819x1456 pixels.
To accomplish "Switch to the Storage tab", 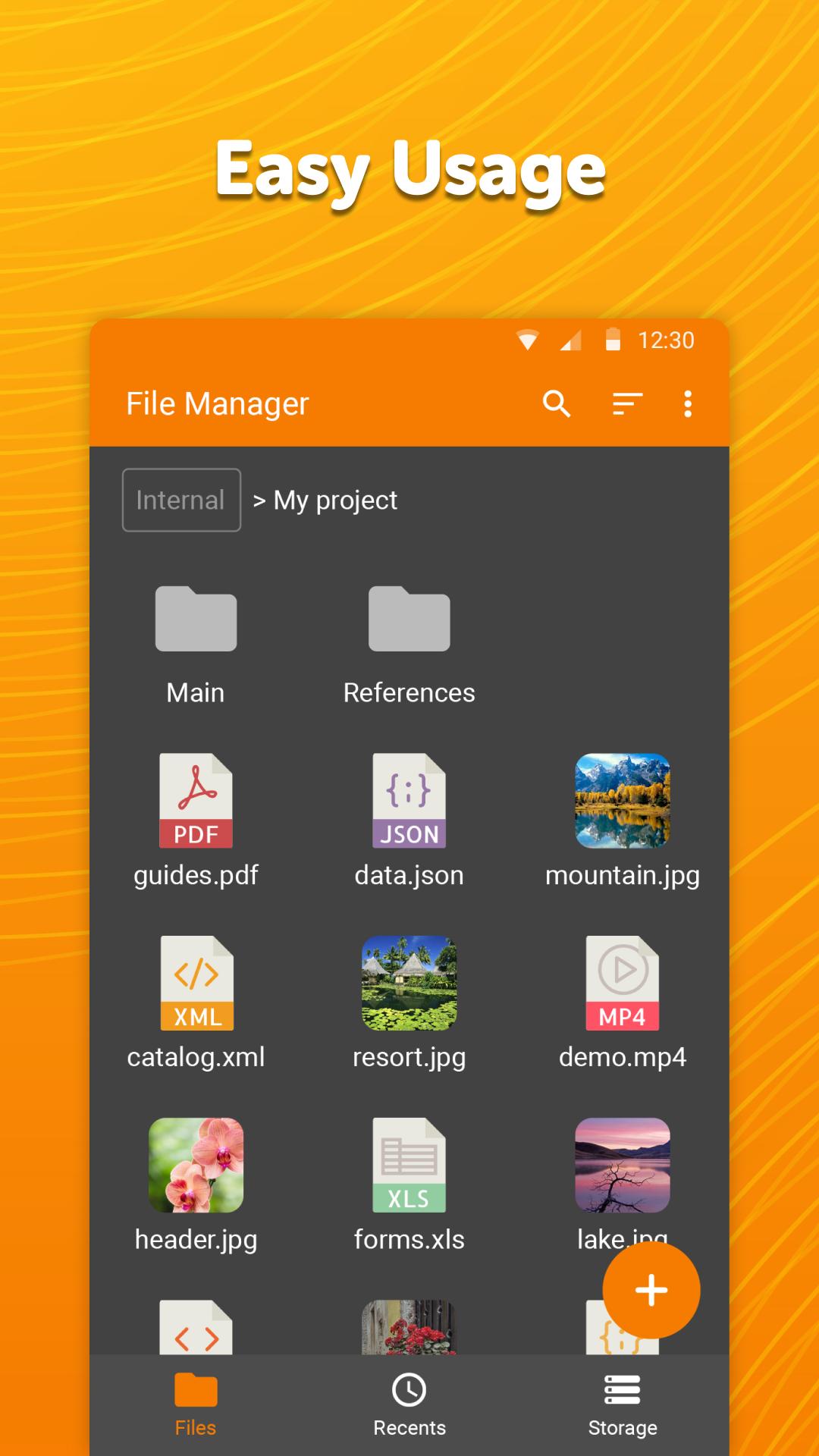I will 623,1404.
